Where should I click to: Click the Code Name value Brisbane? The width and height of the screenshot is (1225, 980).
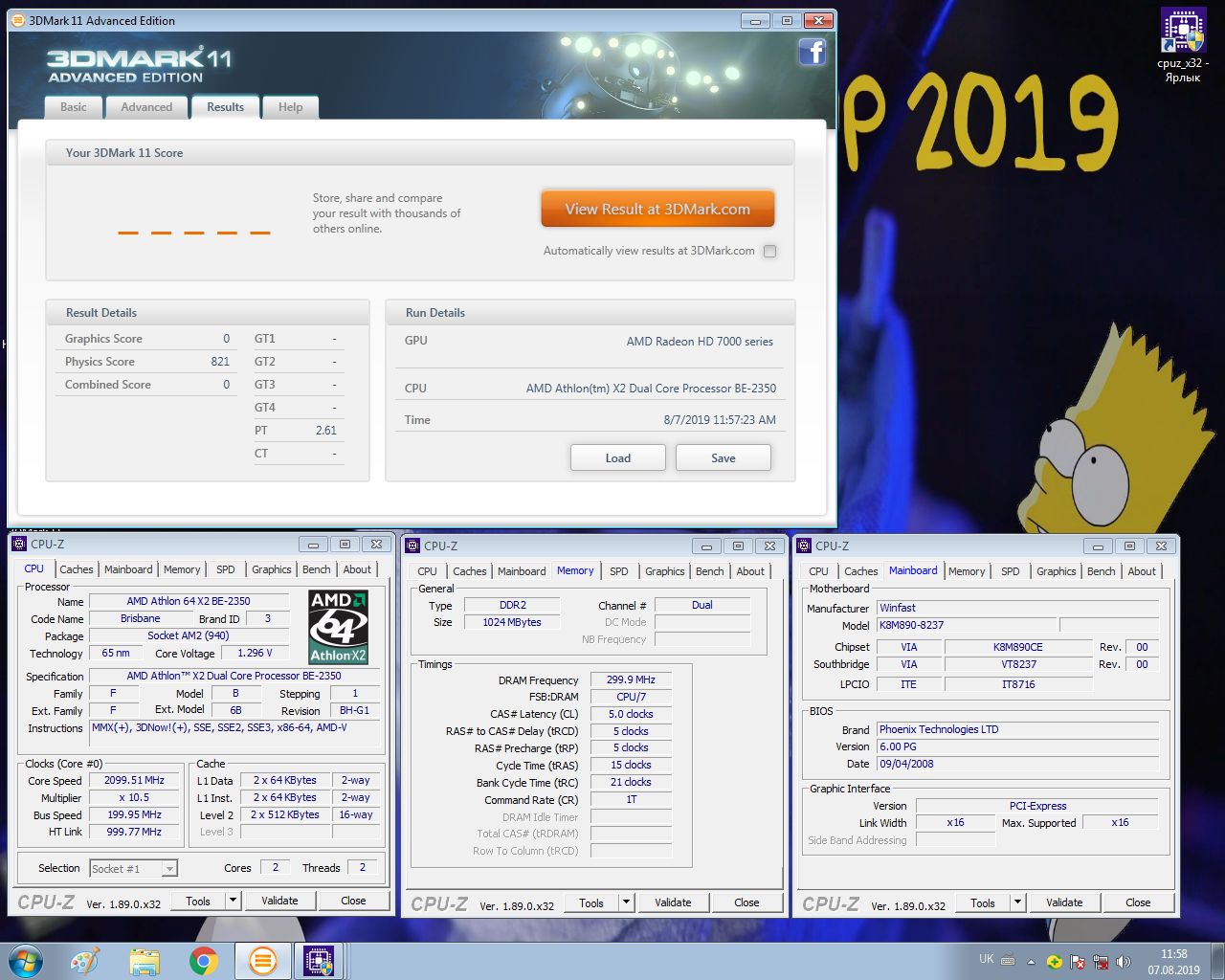coord(141,618)
